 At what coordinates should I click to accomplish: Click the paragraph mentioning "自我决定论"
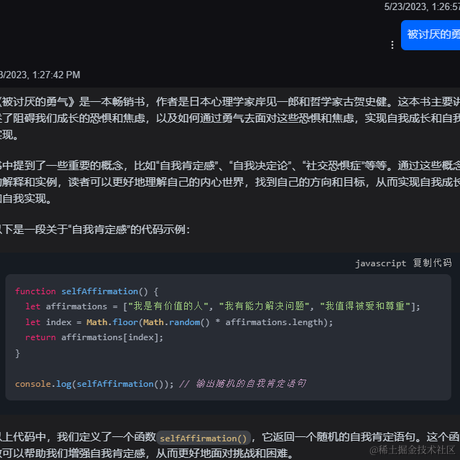pos(230,182)
